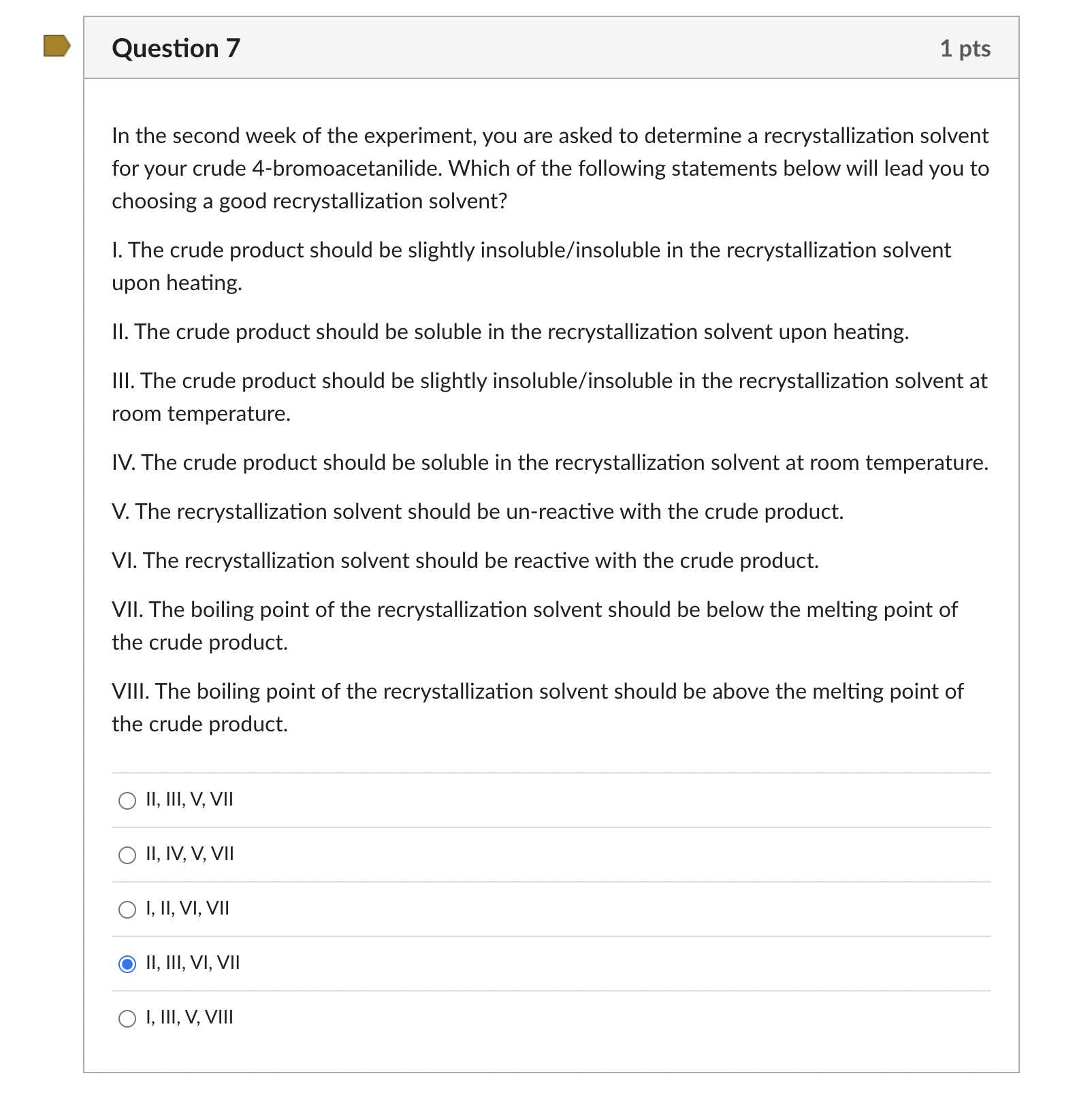Click the divider line above answer choices
Screen dimensions: 1092x1095
pos(550,774)
